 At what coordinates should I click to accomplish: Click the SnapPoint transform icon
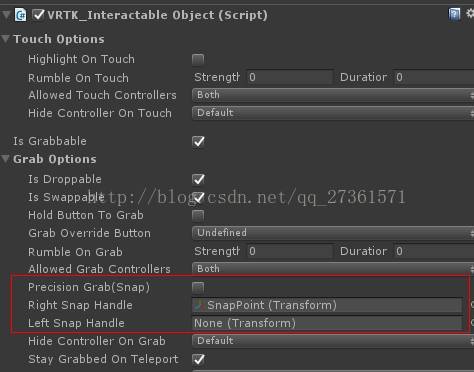(x=199, y=305)
